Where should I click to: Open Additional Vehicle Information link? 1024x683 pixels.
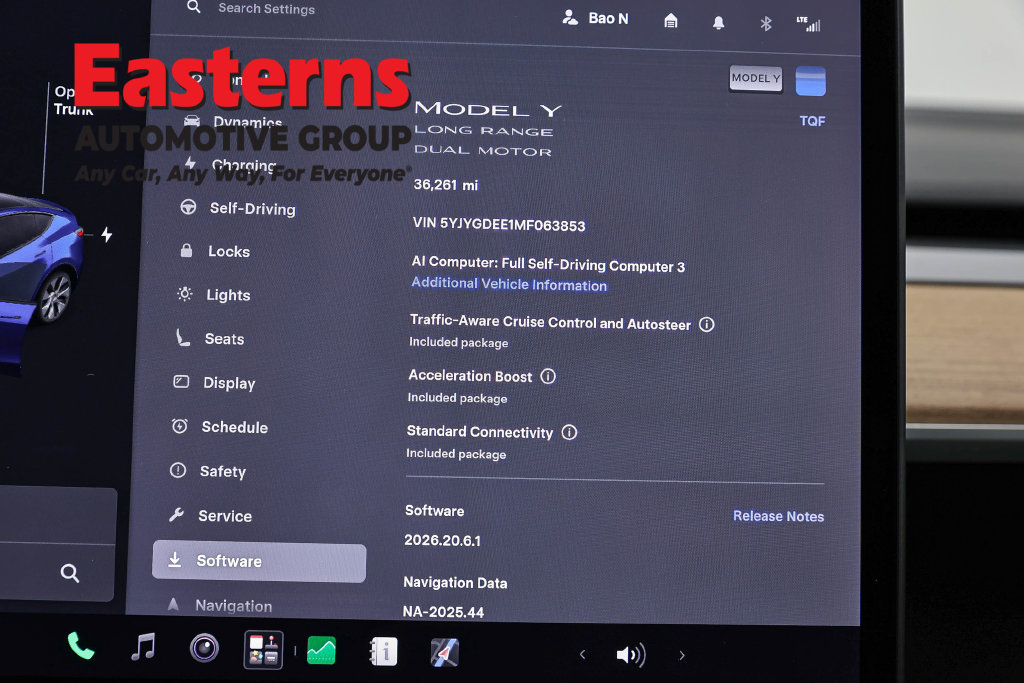coord(509,284)
